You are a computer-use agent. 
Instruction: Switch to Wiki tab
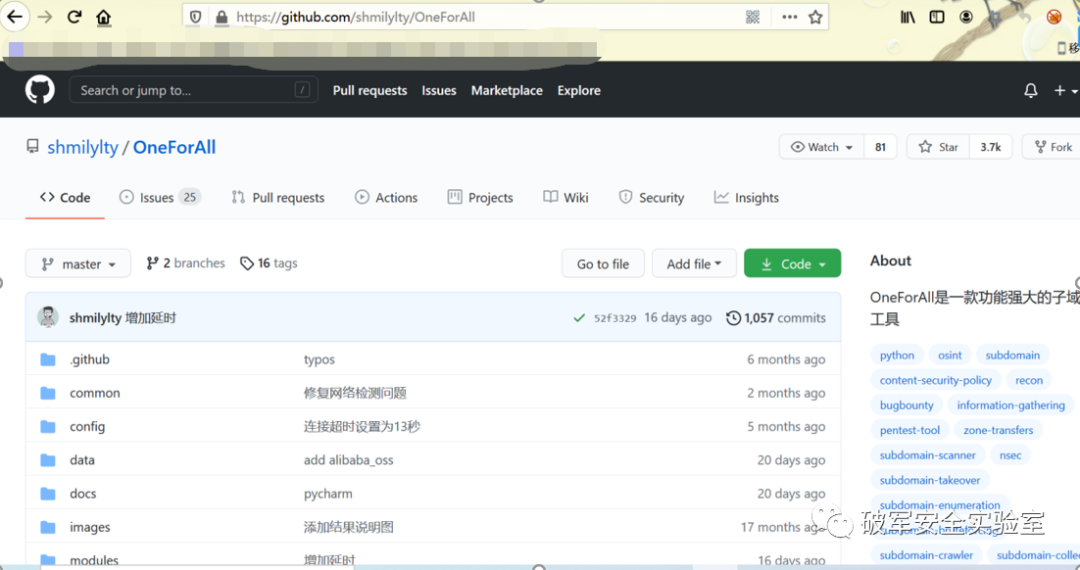pyautogui.click(x=565, y=198)
